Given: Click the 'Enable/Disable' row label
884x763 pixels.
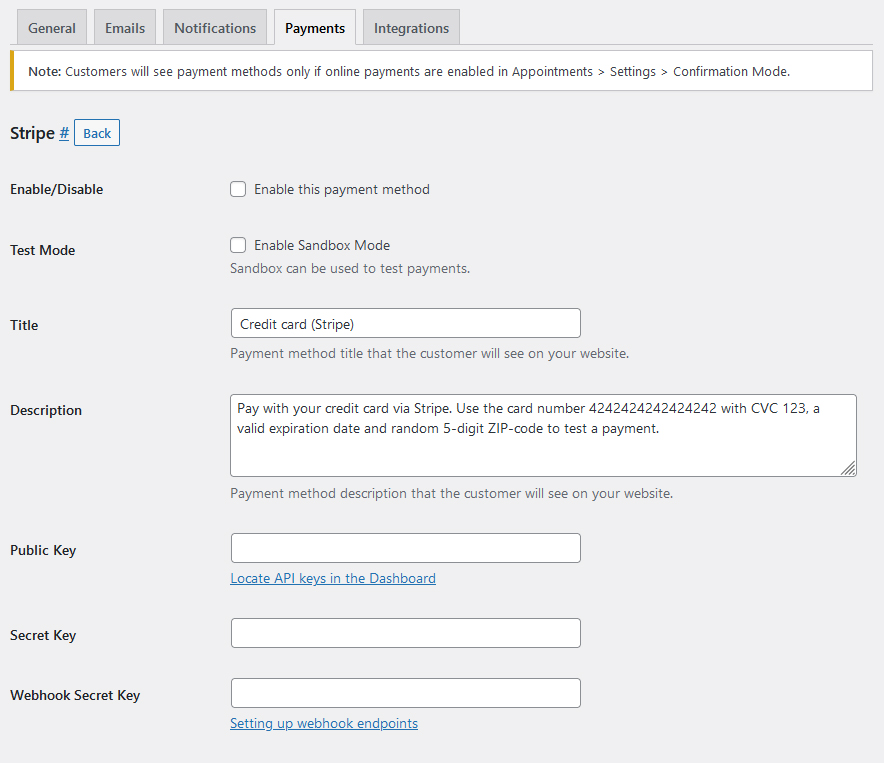Looking at the screenshot, I should 56,189.
